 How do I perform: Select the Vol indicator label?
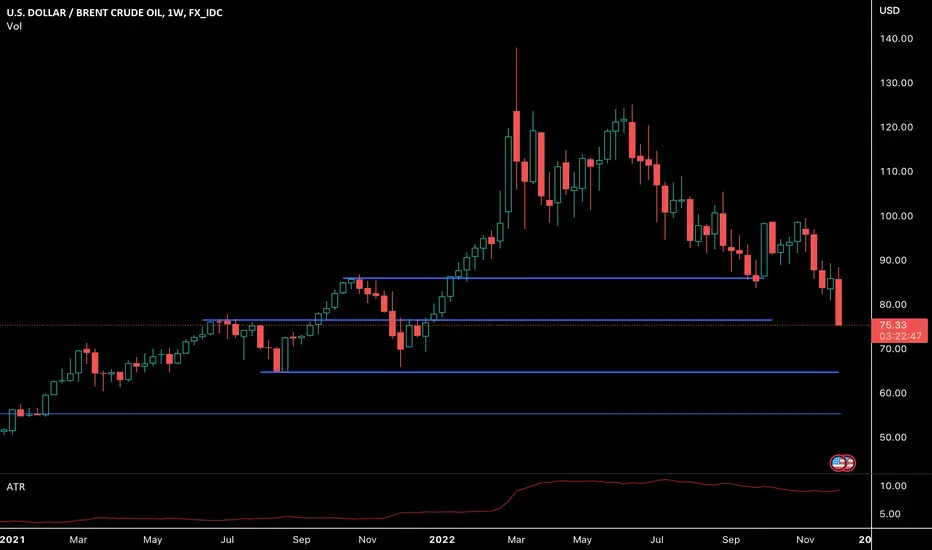(x=14, y=26)
